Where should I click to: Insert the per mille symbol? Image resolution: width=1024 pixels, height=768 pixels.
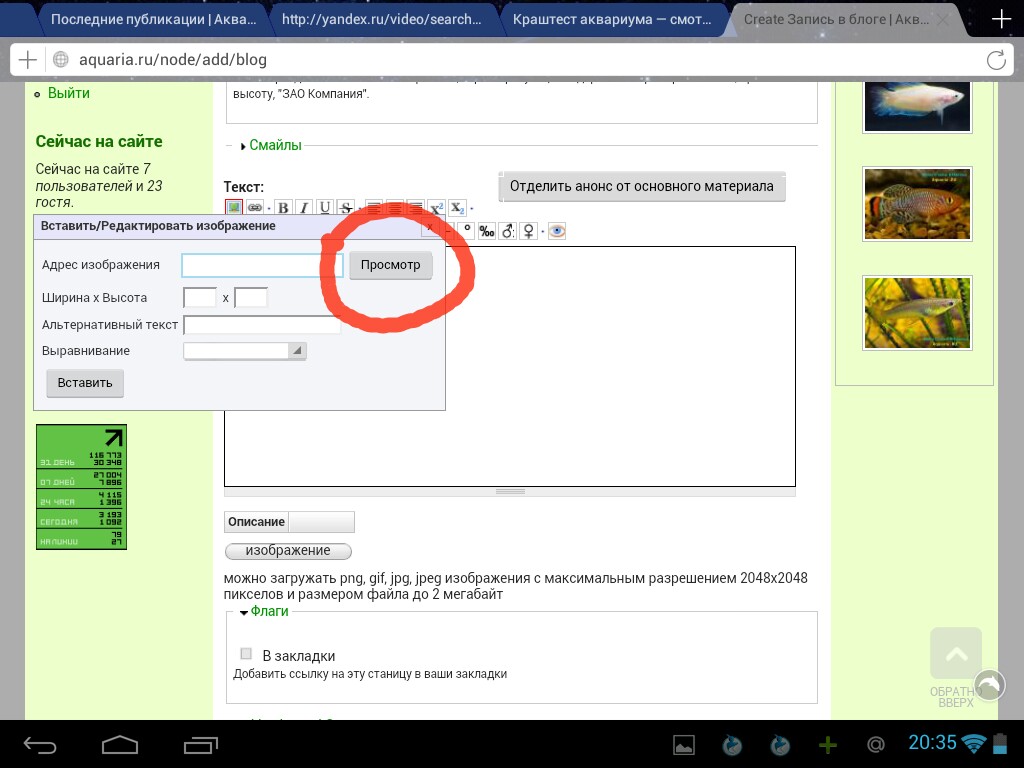tap(487, 231)
